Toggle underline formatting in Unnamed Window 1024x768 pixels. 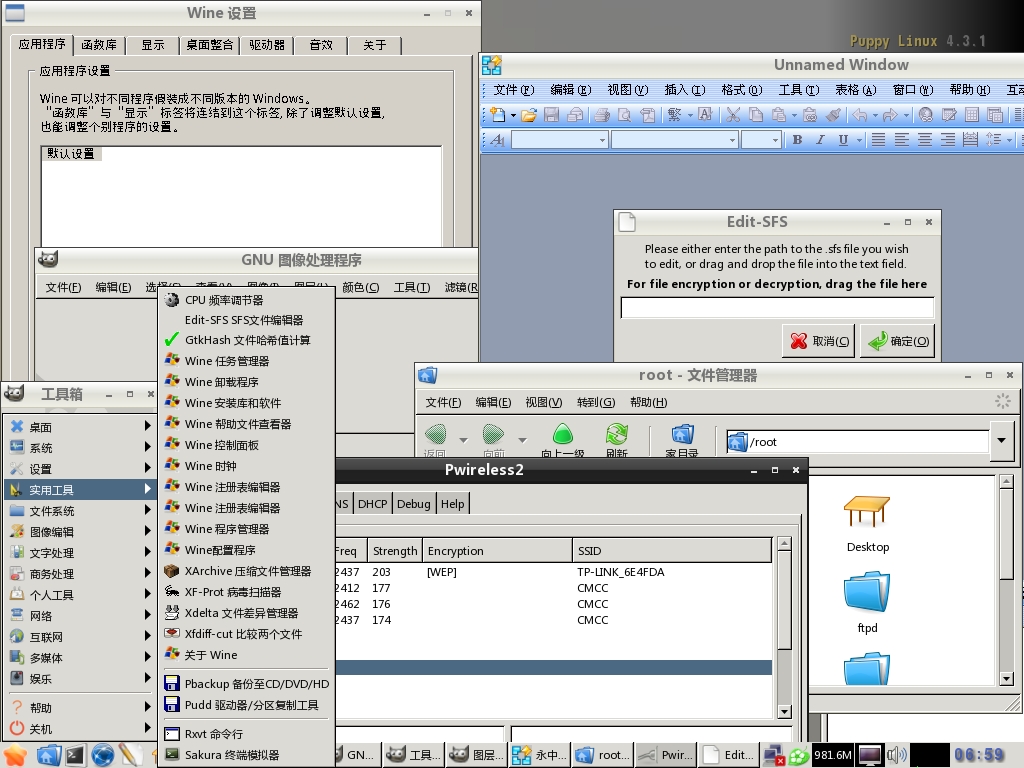843,139
